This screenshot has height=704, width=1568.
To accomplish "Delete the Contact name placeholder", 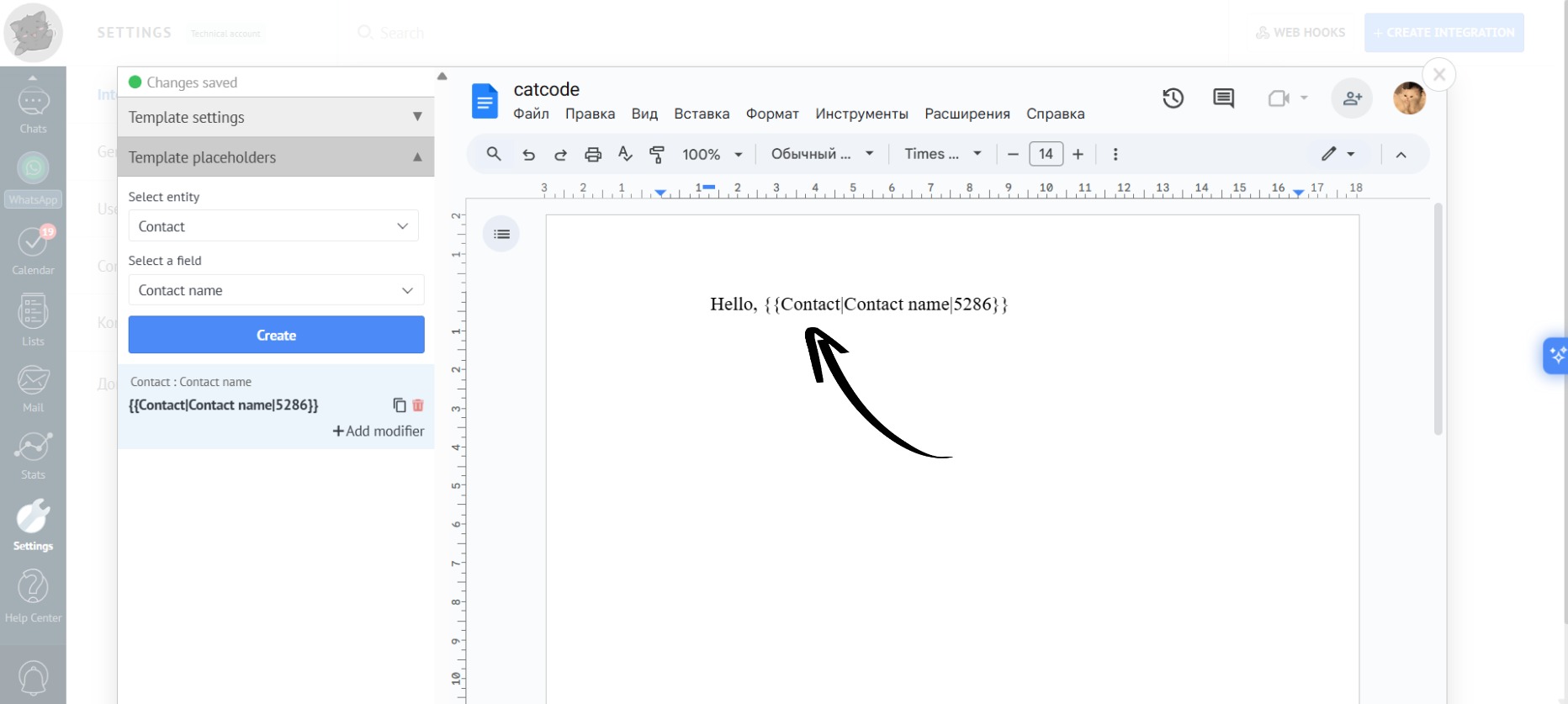I will click(418, 405).
